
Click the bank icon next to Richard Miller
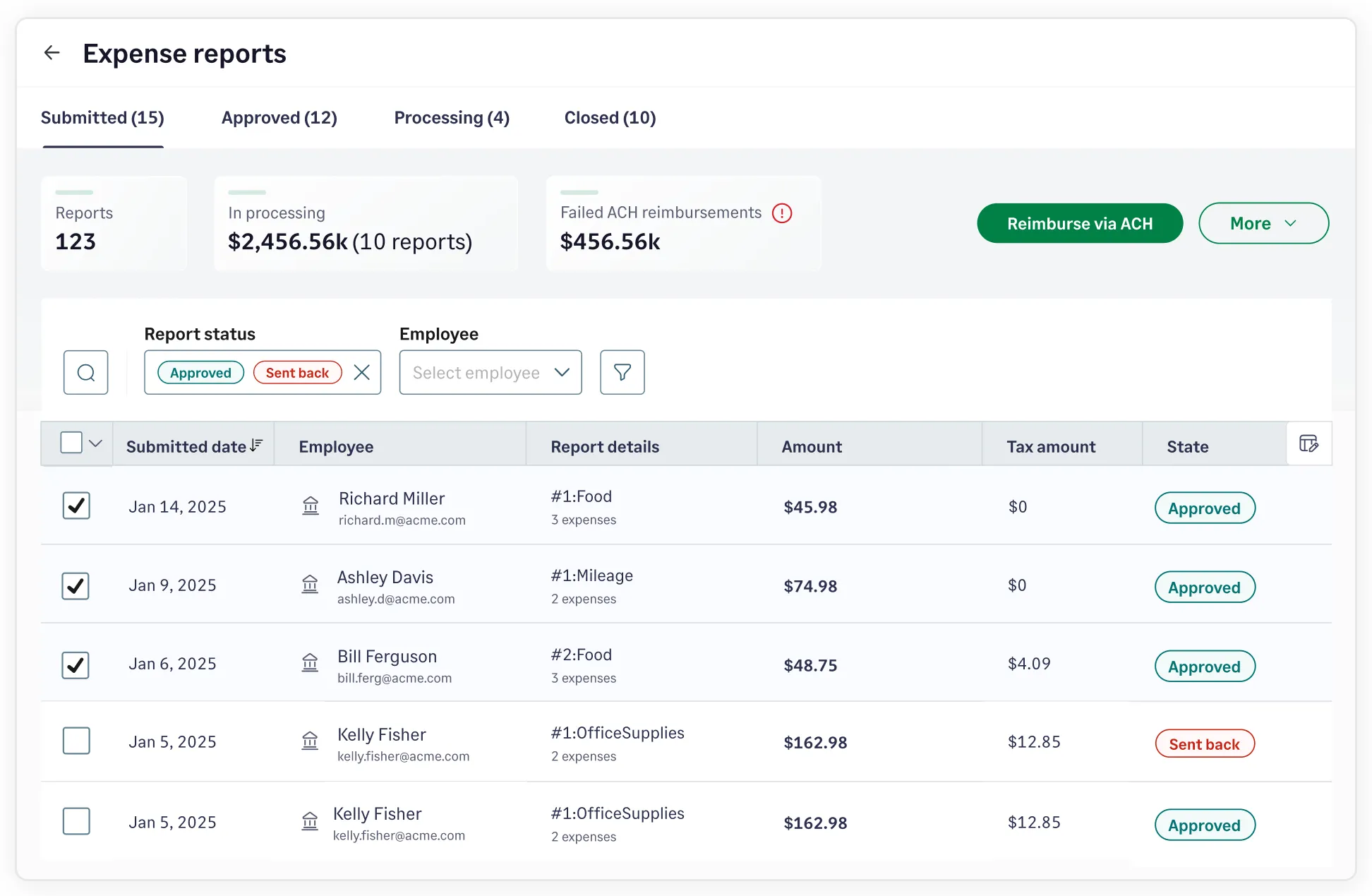coord(310,506)
